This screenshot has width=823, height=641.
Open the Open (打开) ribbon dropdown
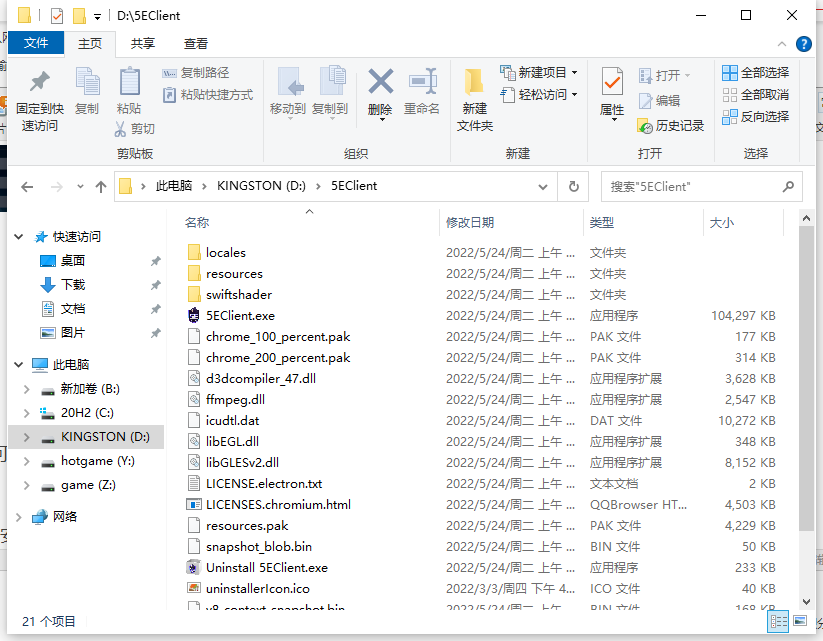point(664,75)
